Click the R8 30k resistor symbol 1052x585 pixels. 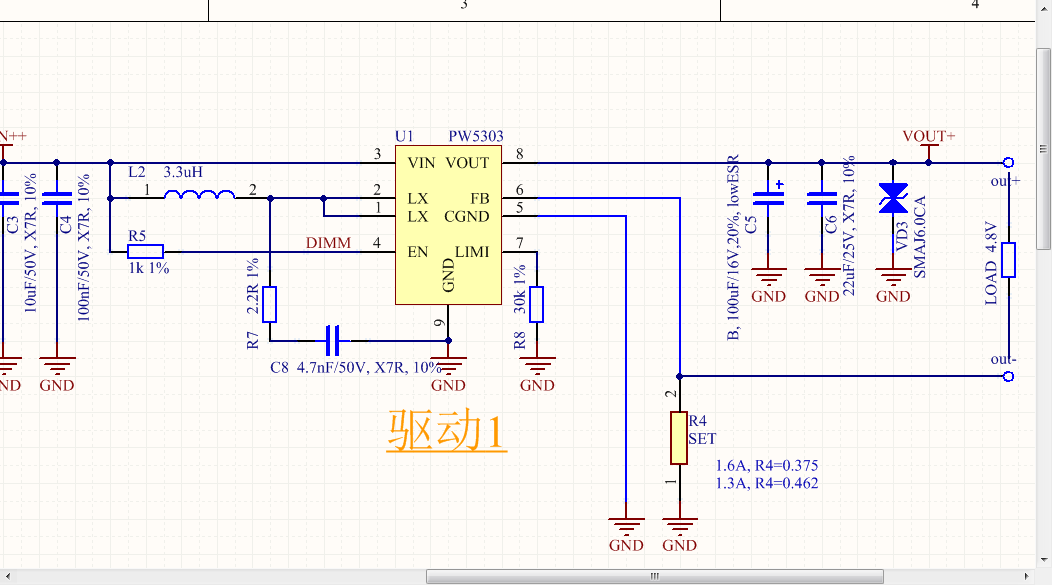[537, 304]
